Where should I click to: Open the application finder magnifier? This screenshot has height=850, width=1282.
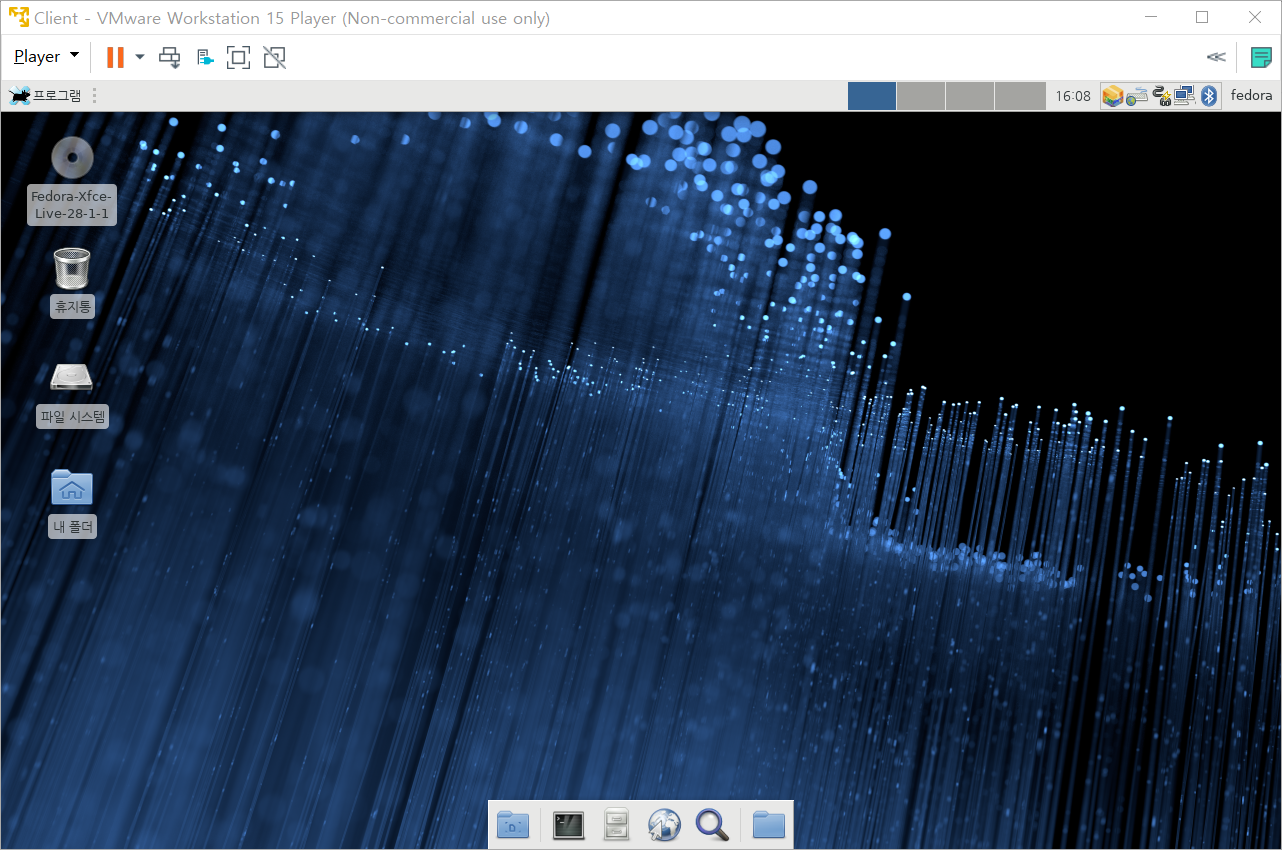point(712,825)
